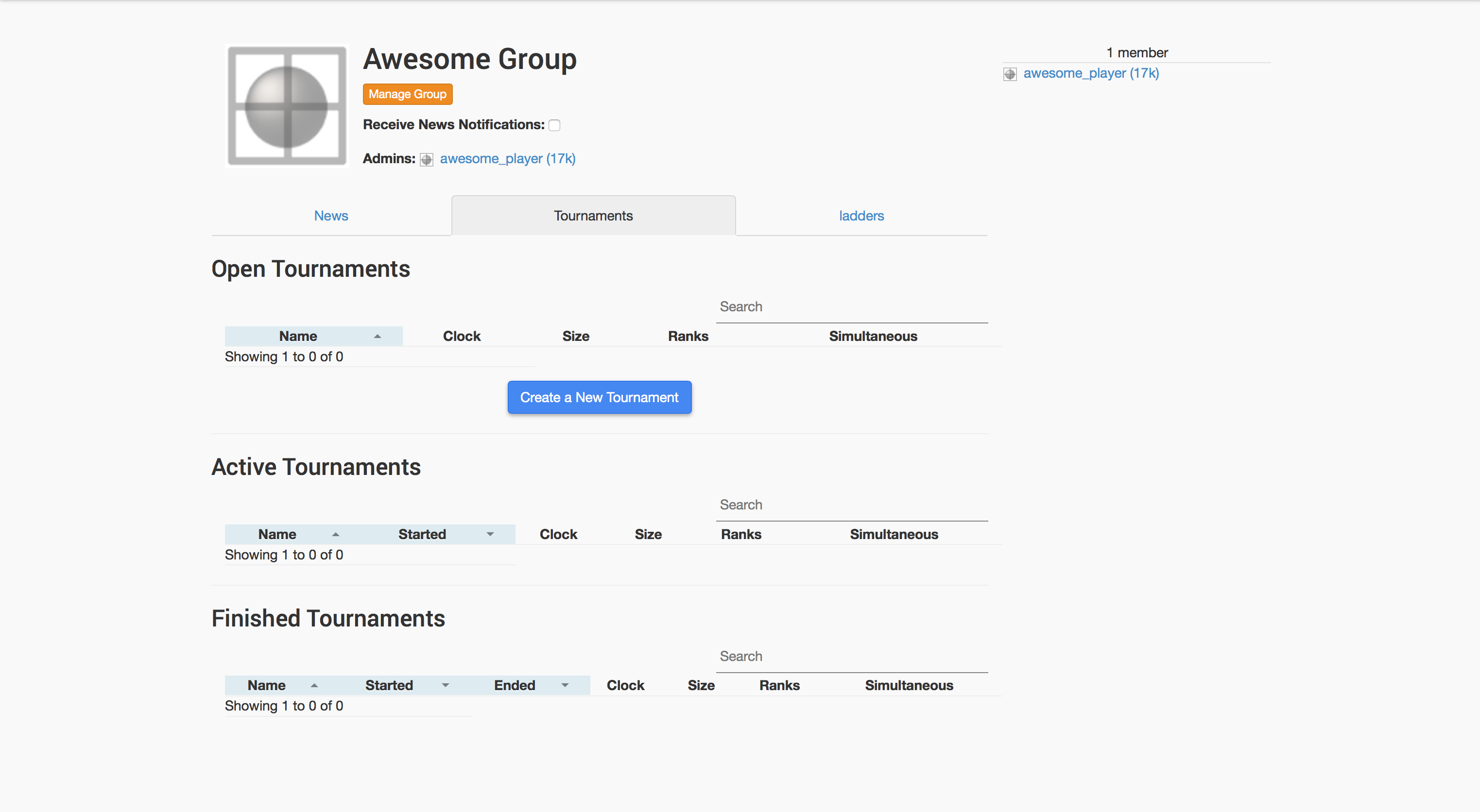Enable the Receive News Notifications checkbox
1480x812 pixels.
(x=554, y=125)
